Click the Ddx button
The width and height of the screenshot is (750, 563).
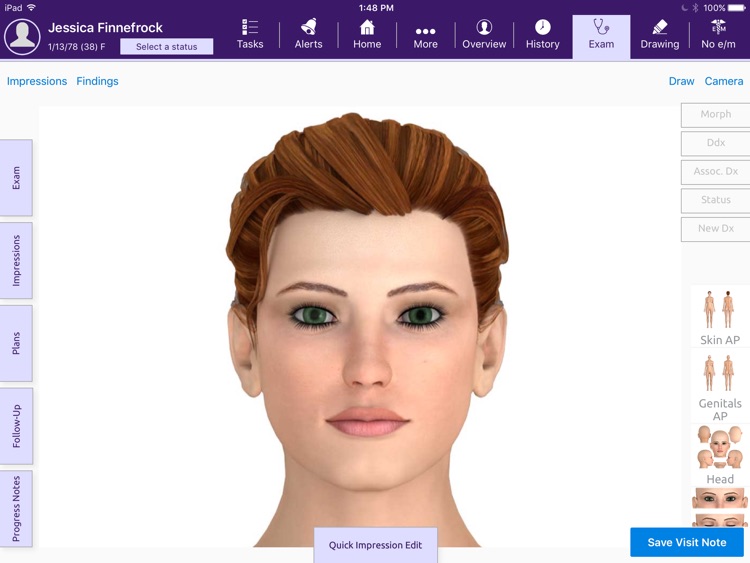point(716,143)
